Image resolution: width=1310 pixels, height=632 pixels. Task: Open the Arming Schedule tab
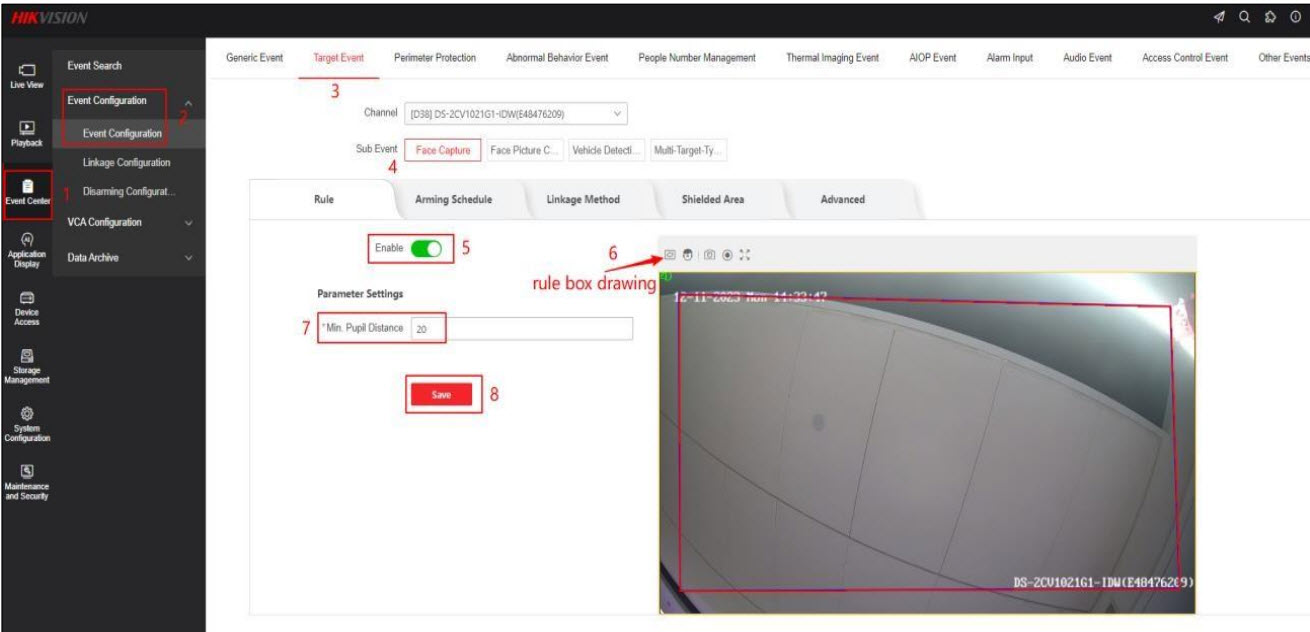click(453, 199)
